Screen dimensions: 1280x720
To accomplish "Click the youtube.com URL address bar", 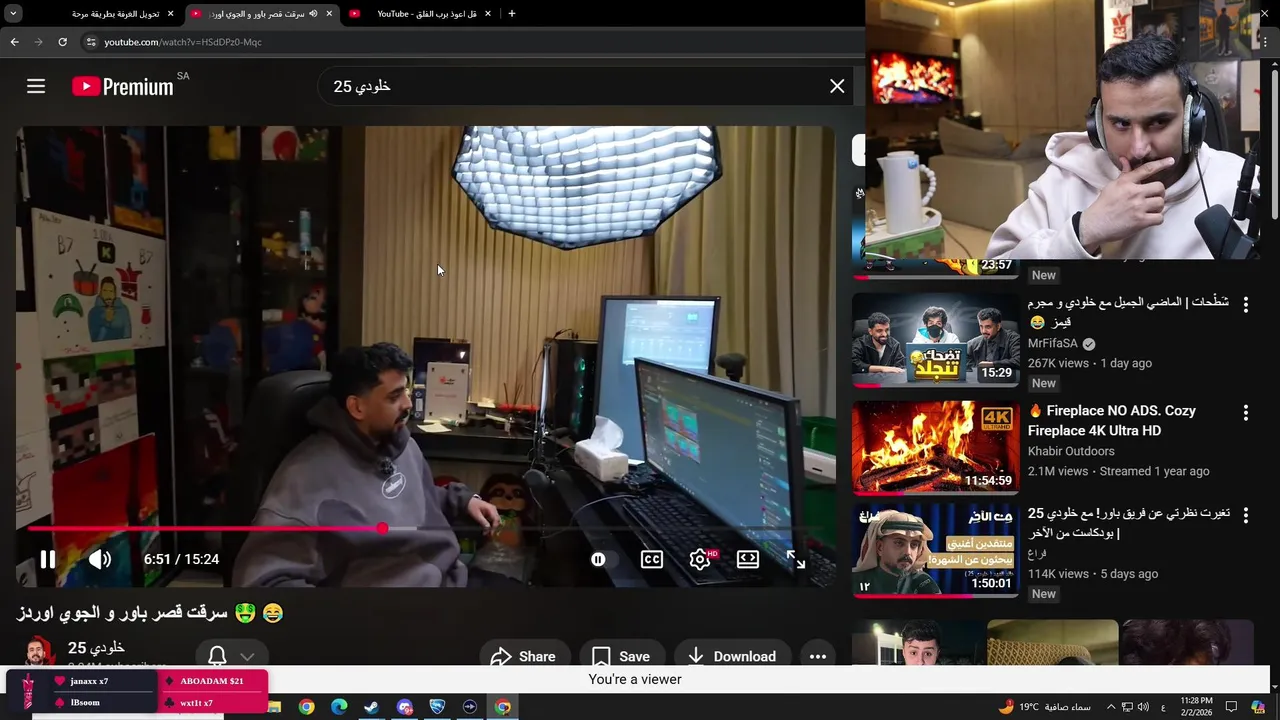I will click(x=470, y=42).
